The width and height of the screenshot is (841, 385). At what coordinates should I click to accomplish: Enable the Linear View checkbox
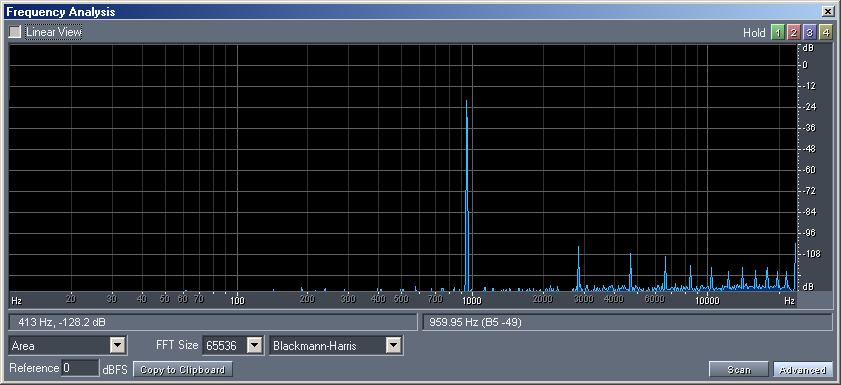(x=15, y=32)
